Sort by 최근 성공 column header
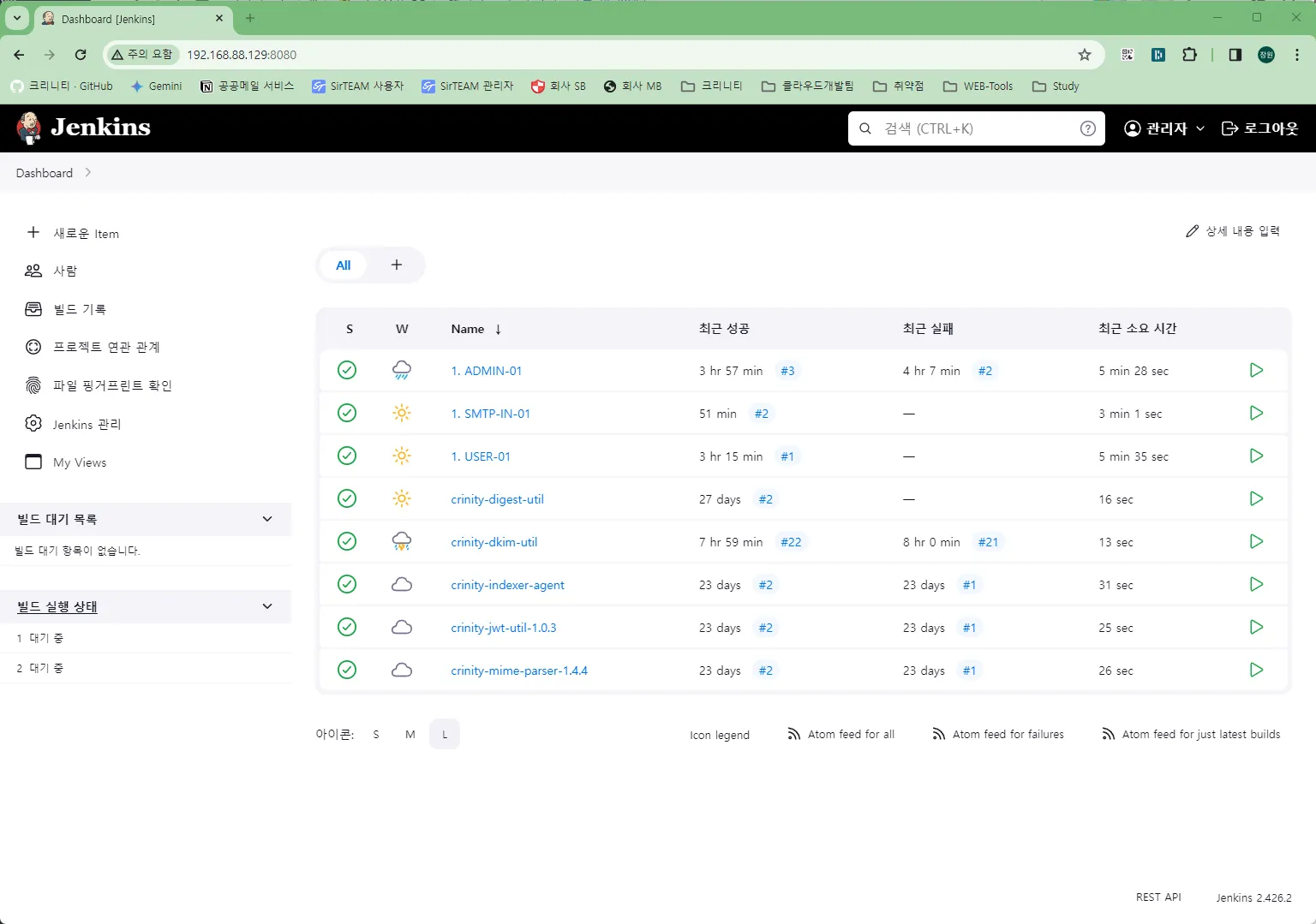1316x924 pixels. point(724,329)
